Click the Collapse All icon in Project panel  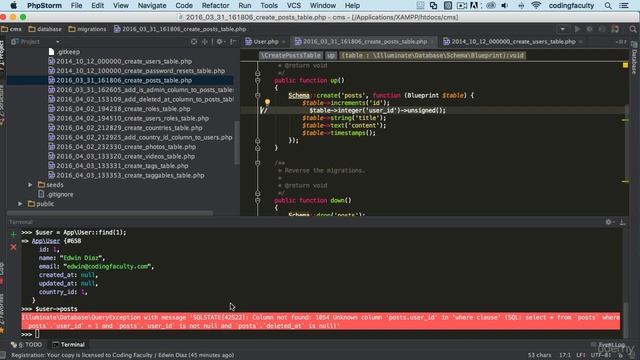pyautogui.click(x=204, y=42)
